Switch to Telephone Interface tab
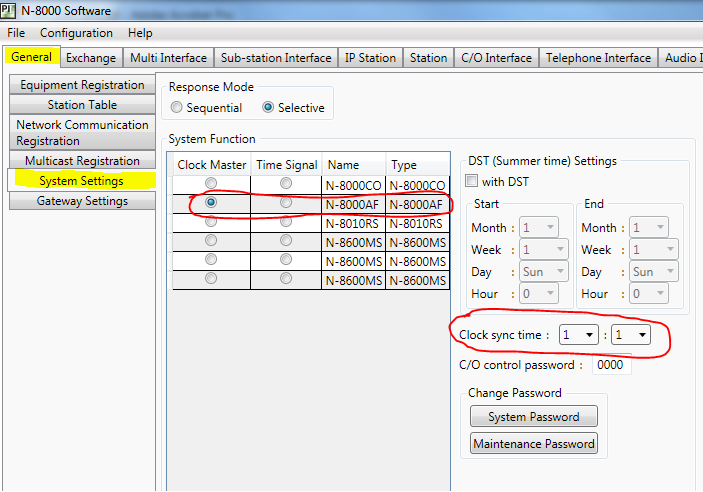The width and height of the screenshot is (703, 492). point(598,58)
